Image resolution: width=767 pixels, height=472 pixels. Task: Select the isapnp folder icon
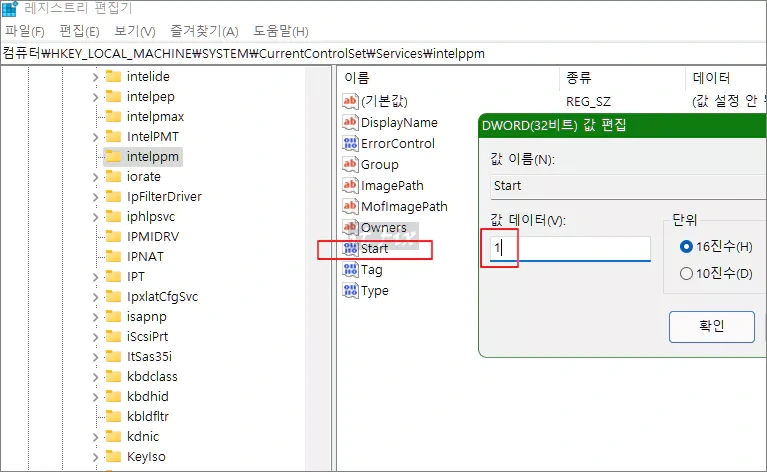[x=113, y=316]
